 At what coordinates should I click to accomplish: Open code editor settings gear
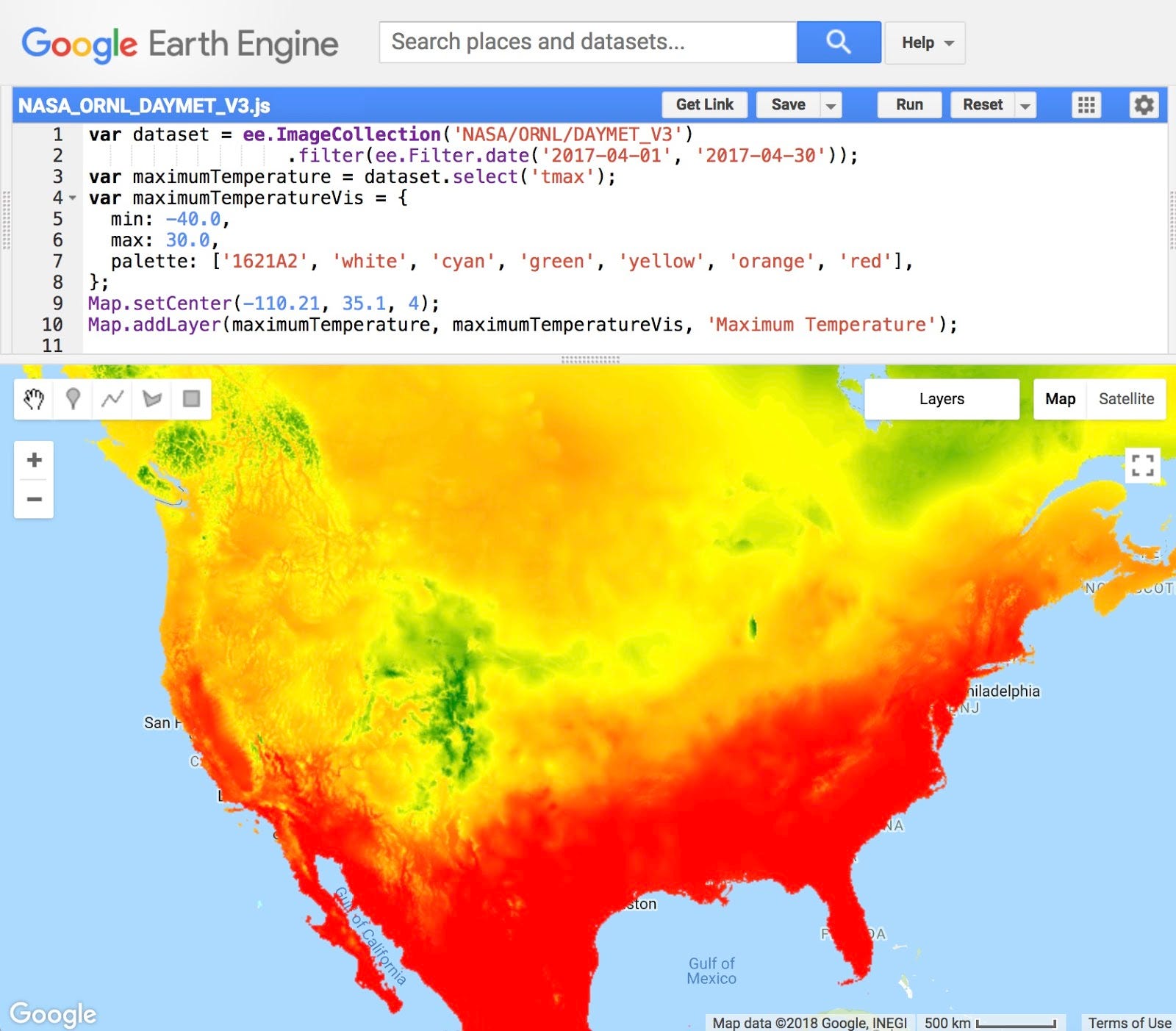click(x=1144, y=105)
